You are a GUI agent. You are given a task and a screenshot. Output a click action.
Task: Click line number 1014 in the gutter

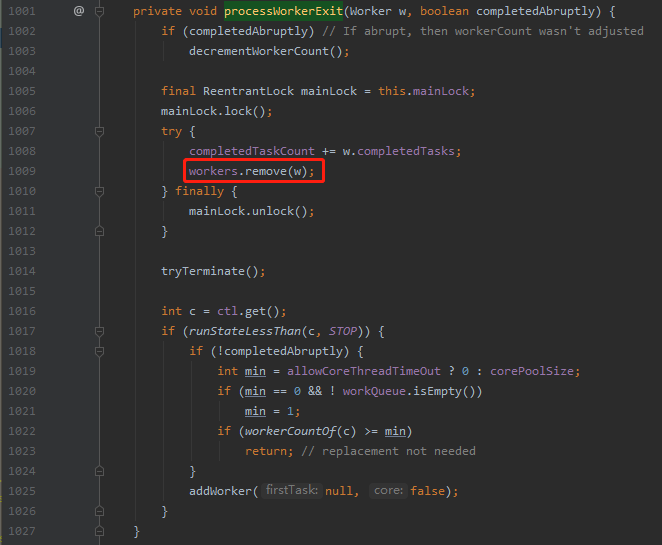tap(22, 271)
